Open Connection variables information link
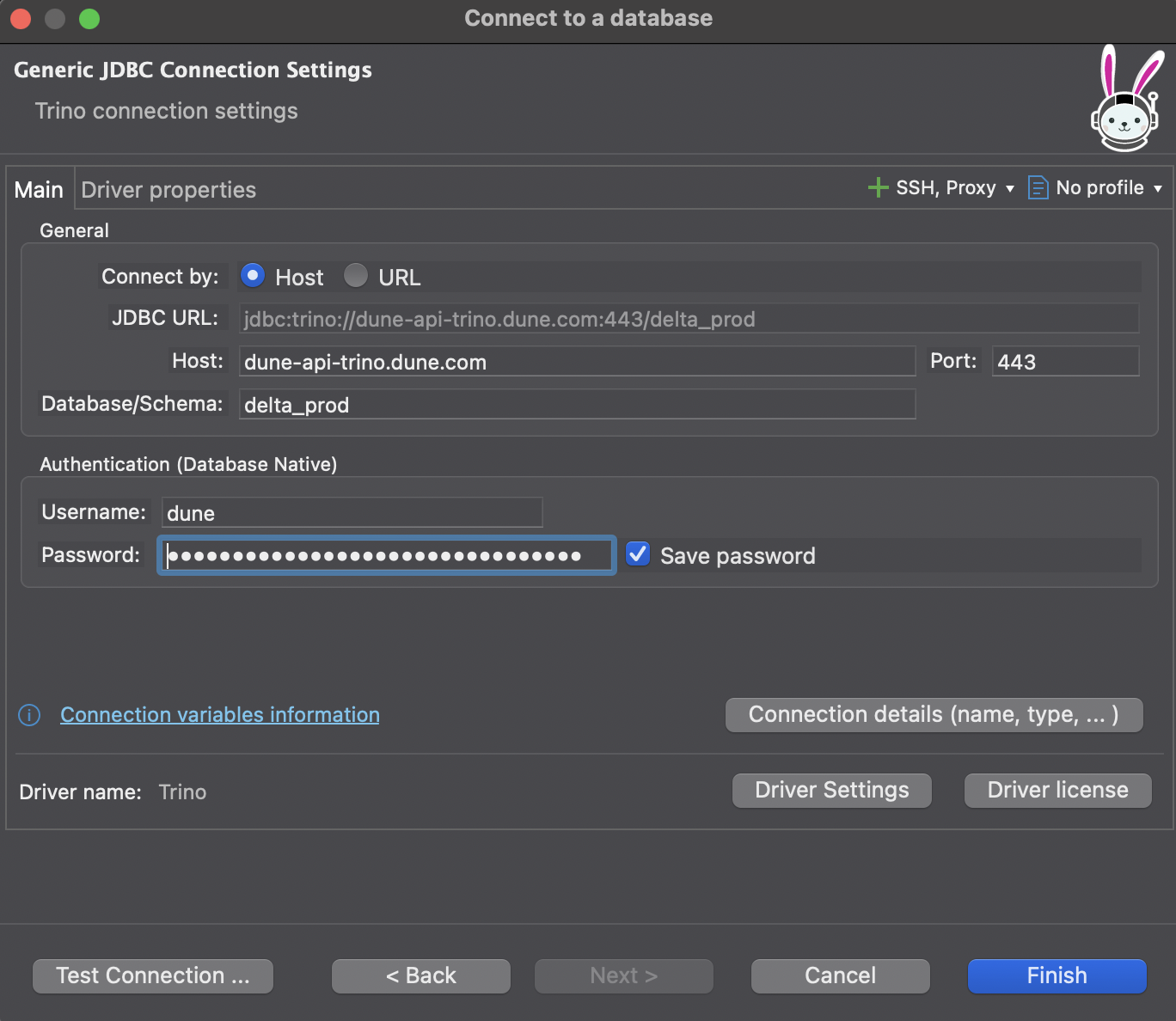This screenshot has width=1176, height=1021. coord(220,715)
